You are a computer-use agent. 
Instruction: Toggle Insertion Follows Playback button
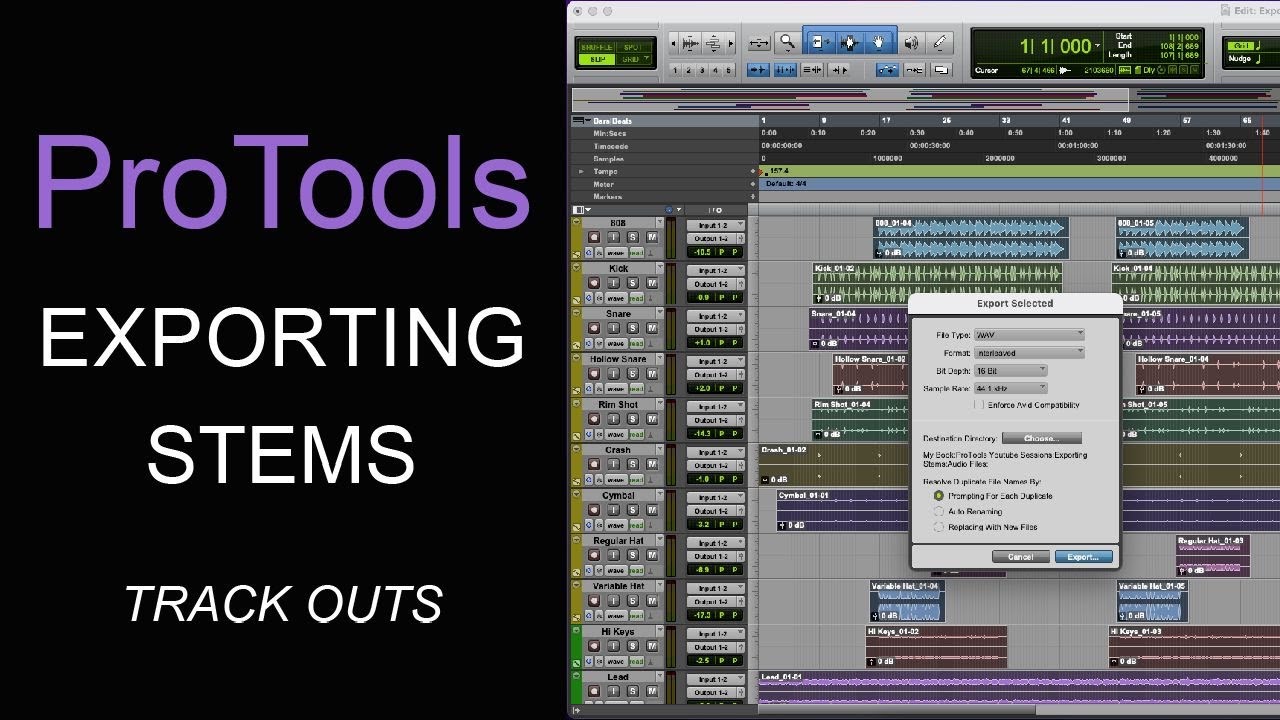[839, 70]
